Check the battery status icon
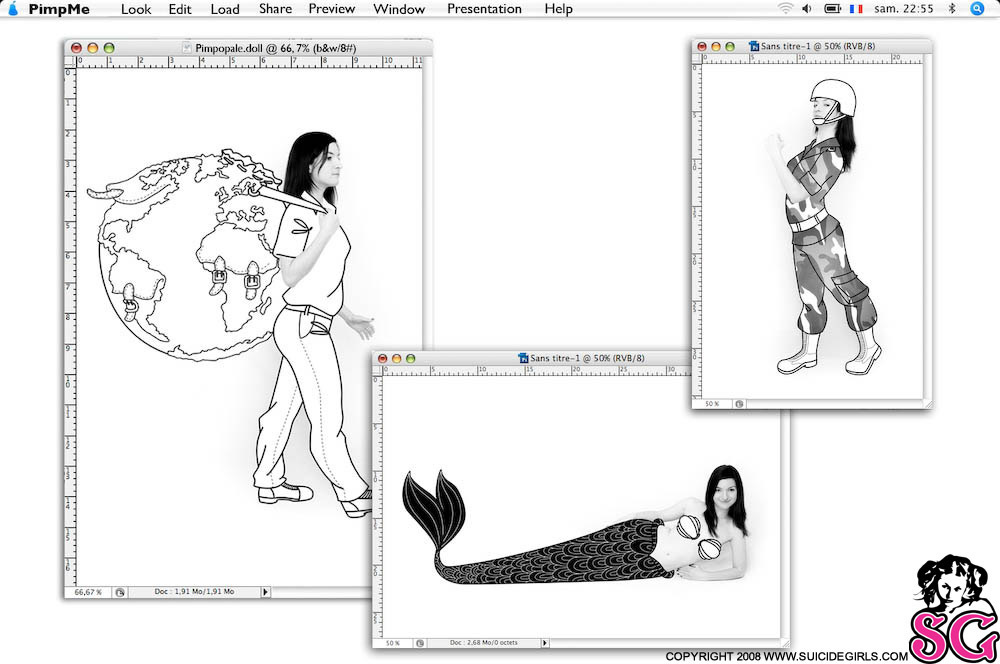Image resolution: width=1000 pixels, height=664 pixels. click(x=832, y=8)
